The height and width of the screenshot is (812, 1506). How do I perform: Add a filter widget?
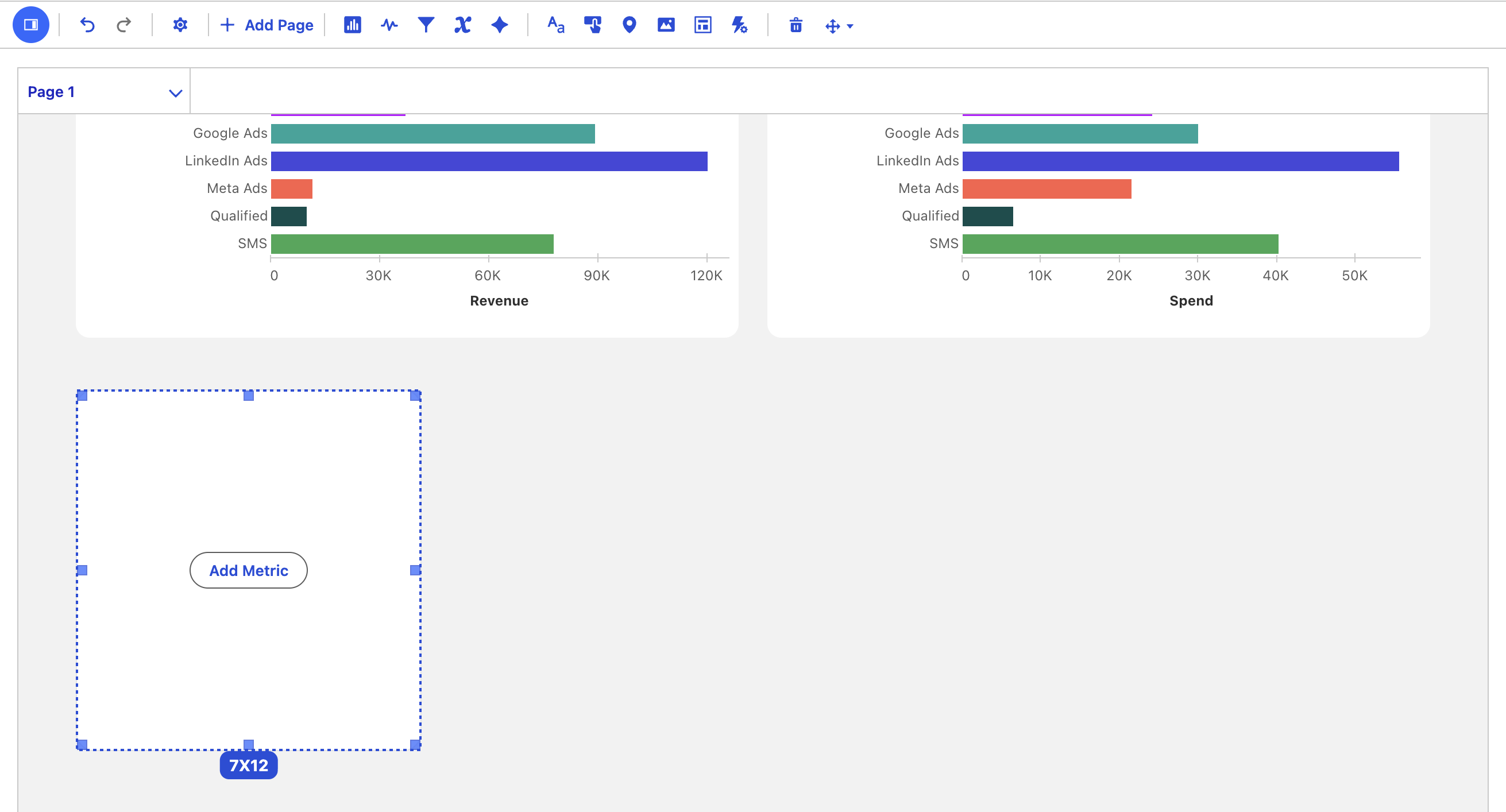point(426,25)
